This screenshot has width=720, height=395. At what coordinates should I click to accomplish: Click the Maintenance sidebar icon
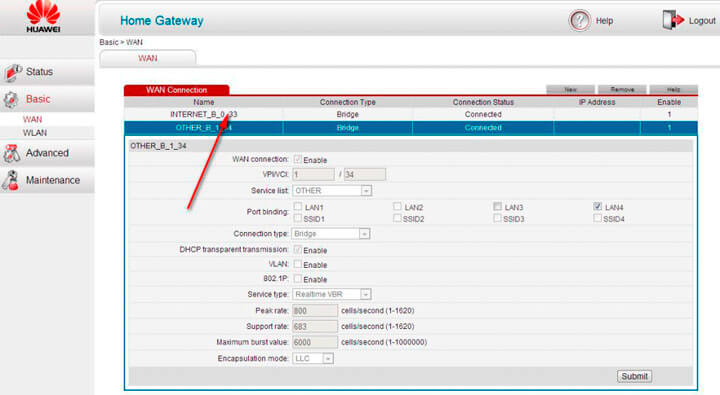11,180
